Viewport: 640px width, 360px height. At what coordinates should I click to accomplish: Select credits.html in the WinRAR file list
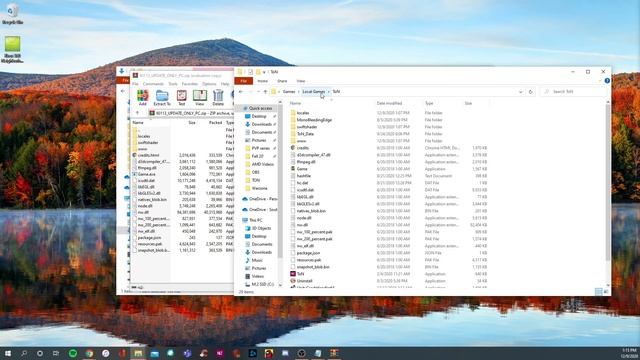point(148,155)
